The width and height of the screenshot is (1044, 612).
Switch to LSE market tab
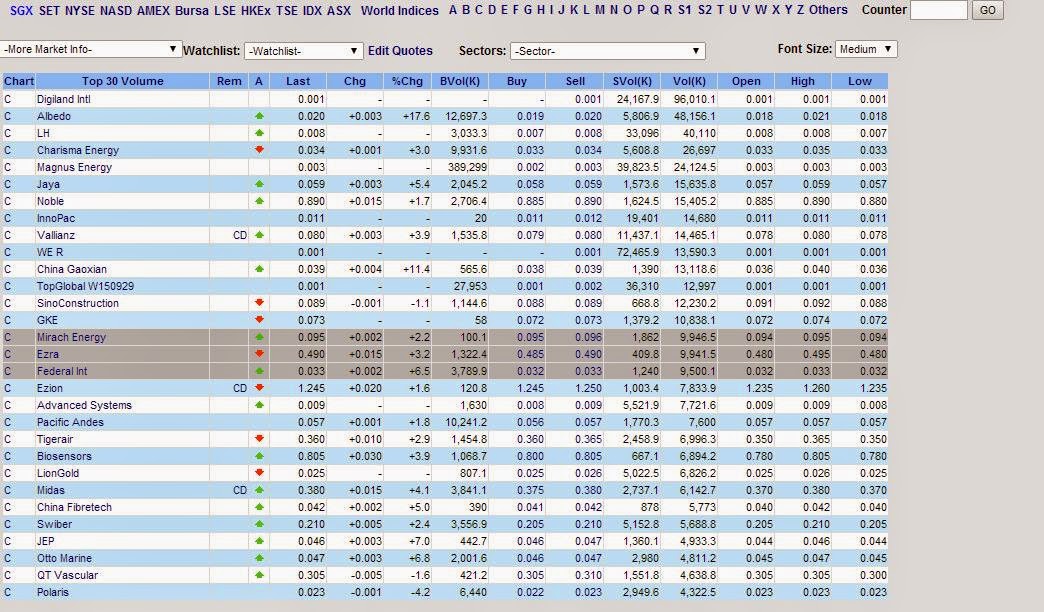225,11
